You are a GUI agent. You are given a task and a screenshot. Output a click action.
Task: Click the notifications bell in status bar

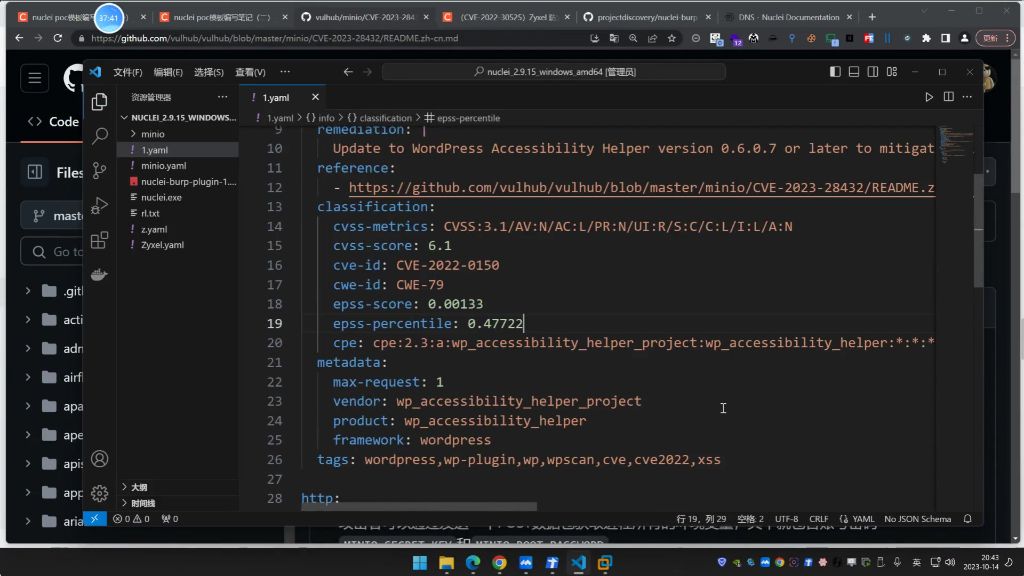click(x=968, y=519)
